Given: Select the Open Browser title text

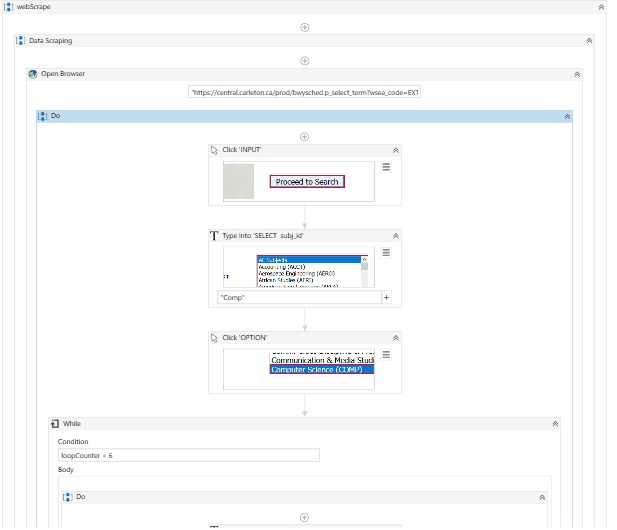Looking at the screenshot, I should (63, 74).
